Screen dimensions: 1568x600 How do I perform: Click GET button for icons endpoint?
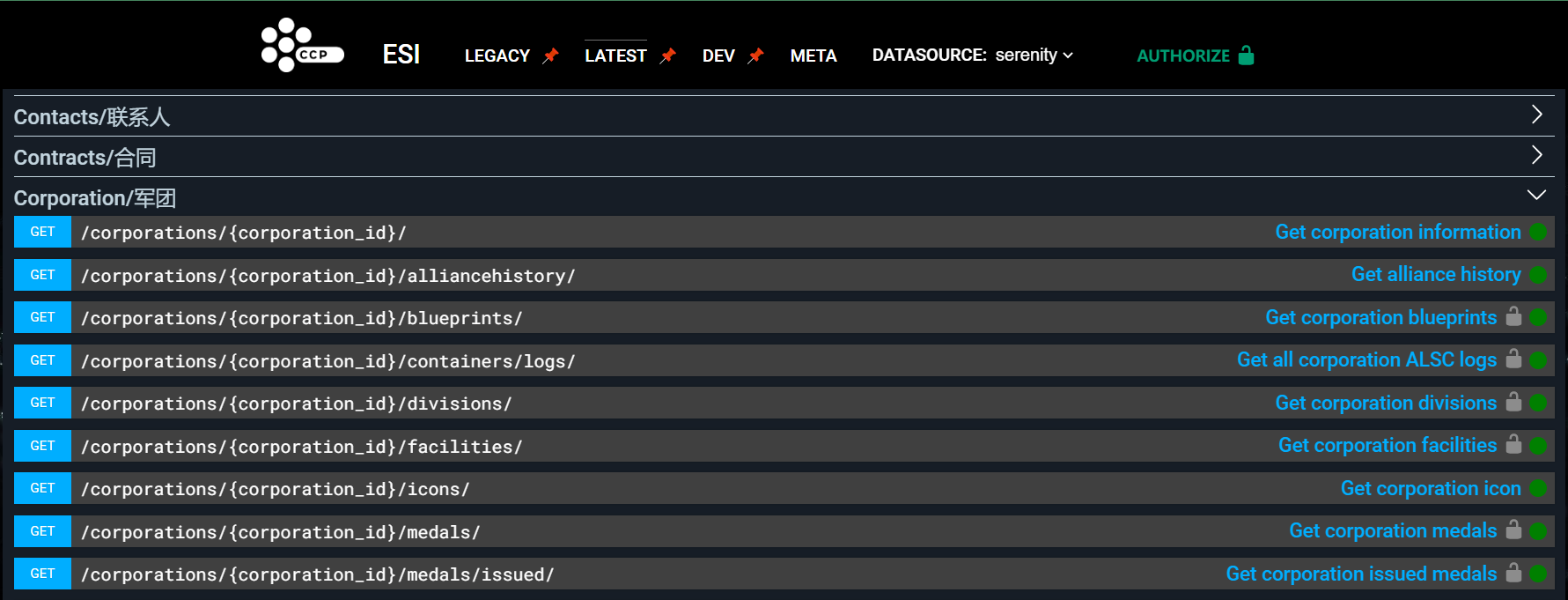42,488
